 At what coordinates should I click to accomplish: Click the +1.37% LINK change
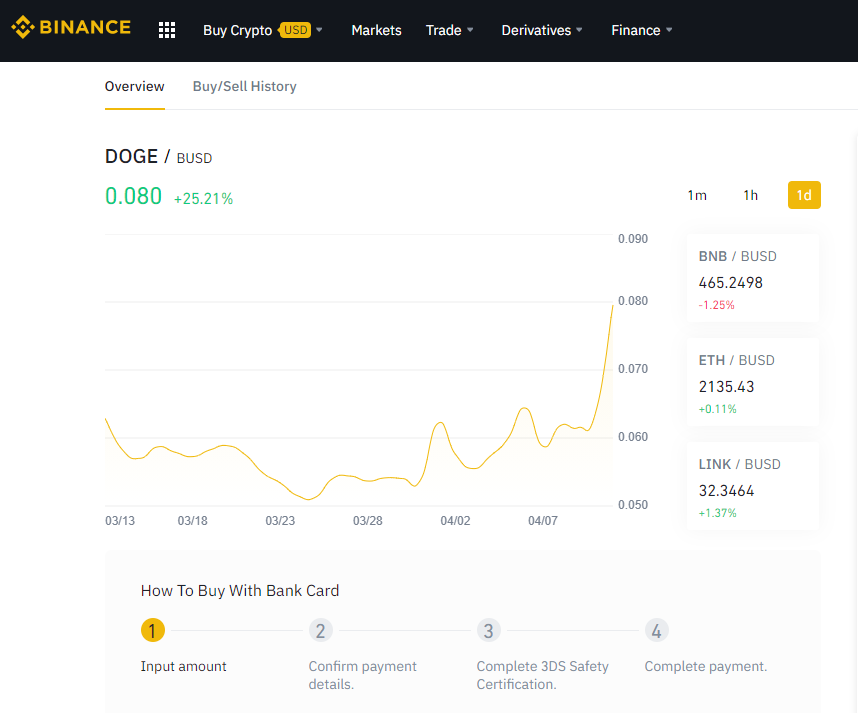click(717, 513)
